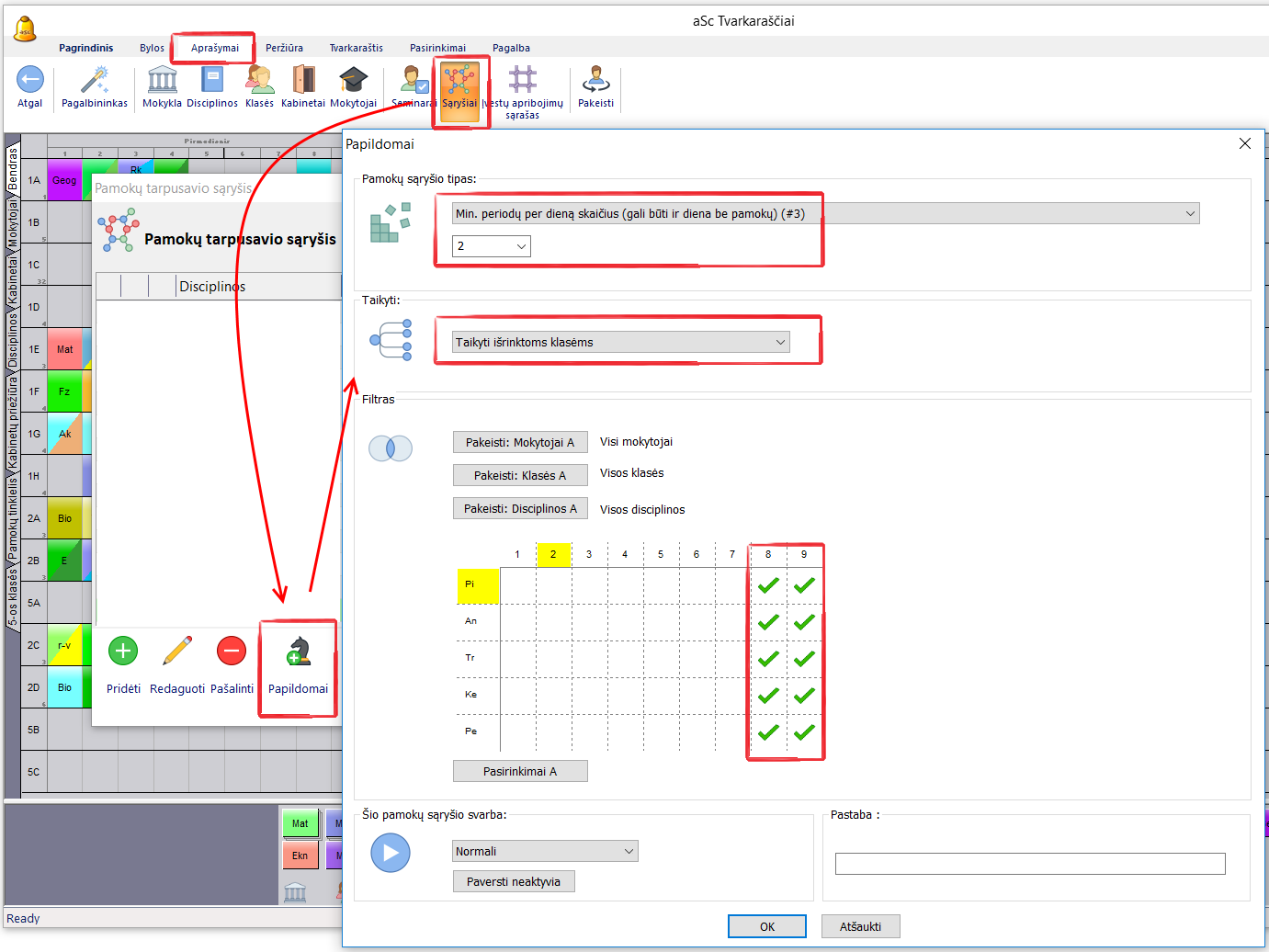The image size is (1269, 952).
Task: Toggle the Pe row checkmark in period 8
Action: pyautogui.click(x=768, y=732)
